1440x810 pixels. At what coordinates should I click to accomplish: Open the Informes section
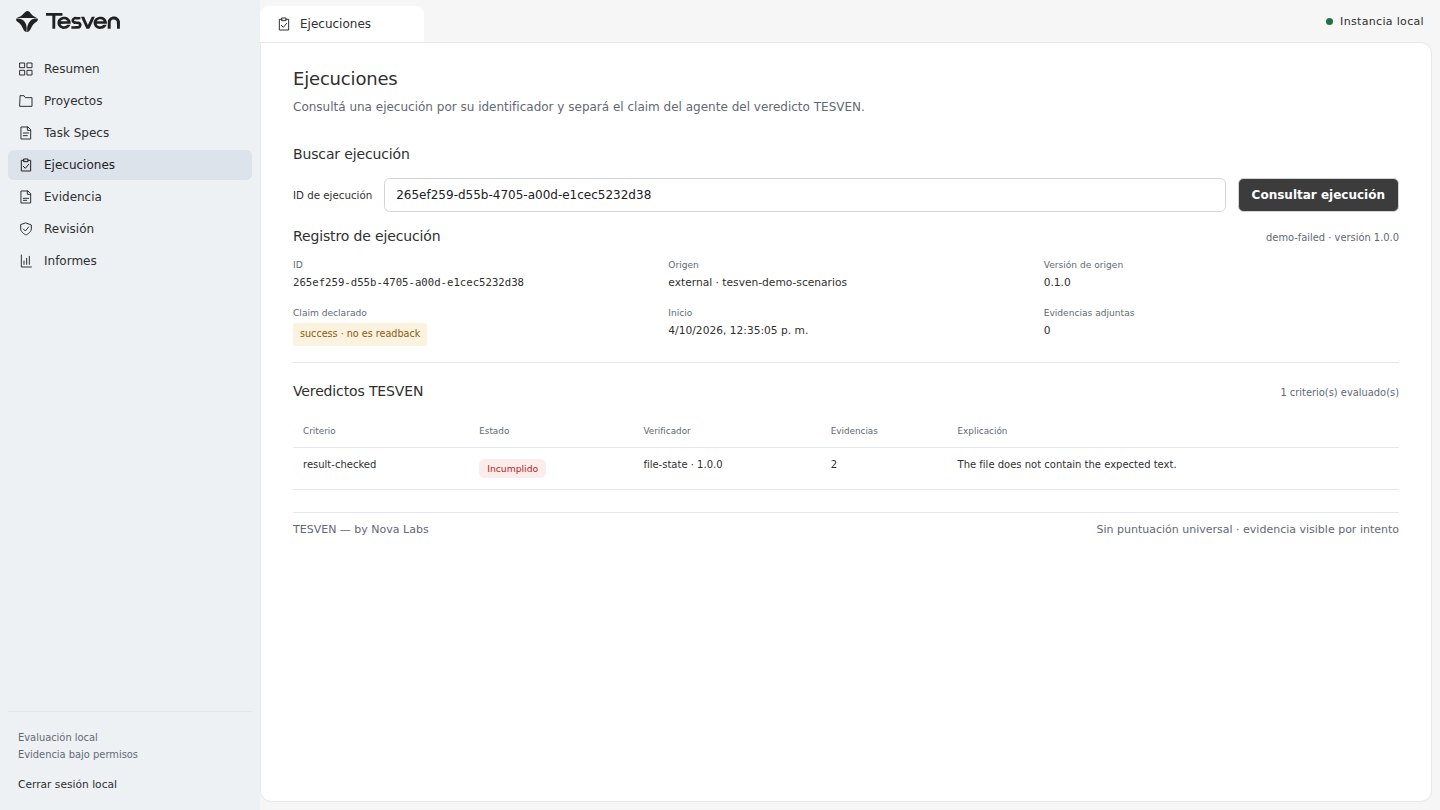130,261
